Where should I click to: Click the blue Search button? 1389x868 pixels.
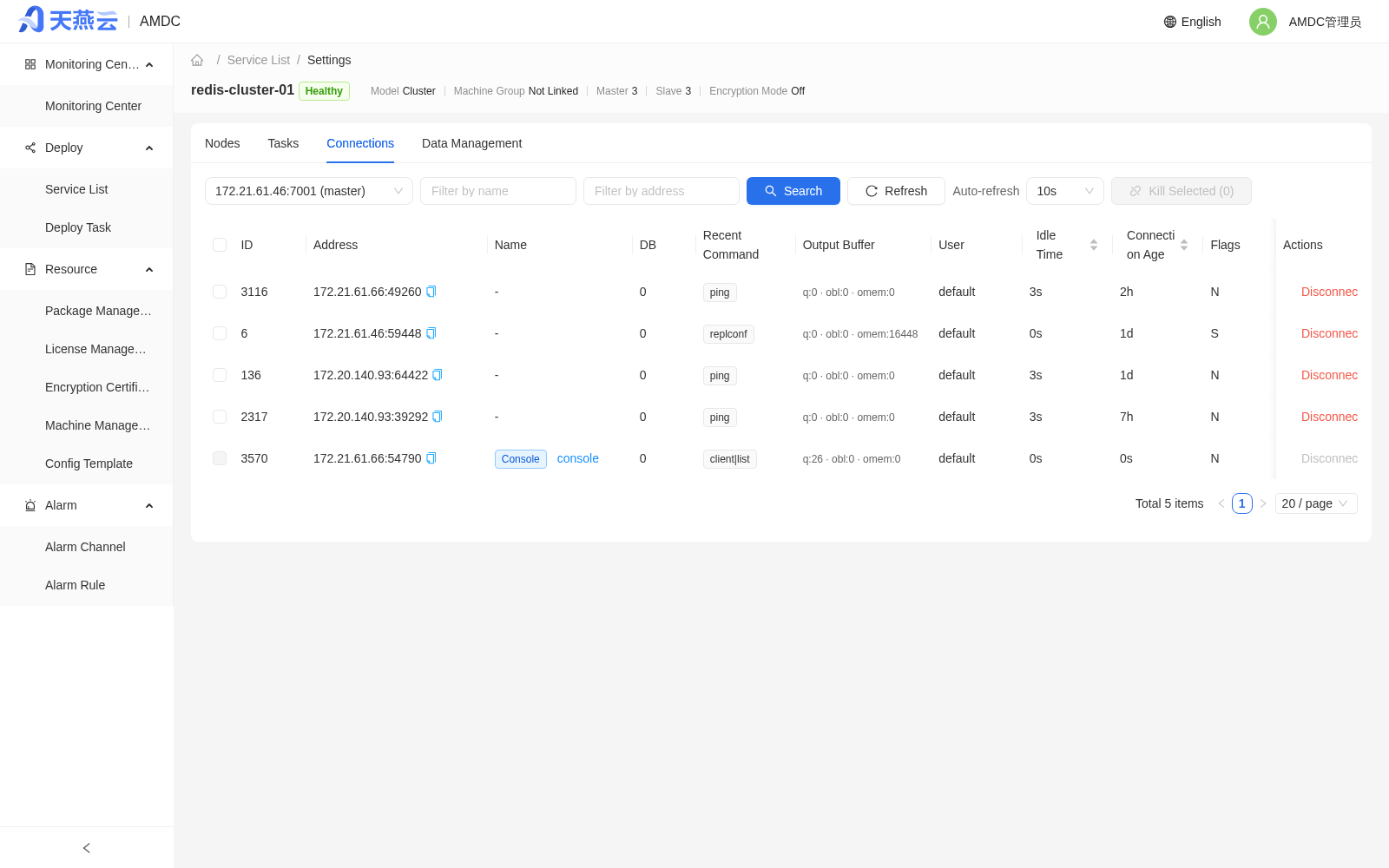click(x=793, y=191)
